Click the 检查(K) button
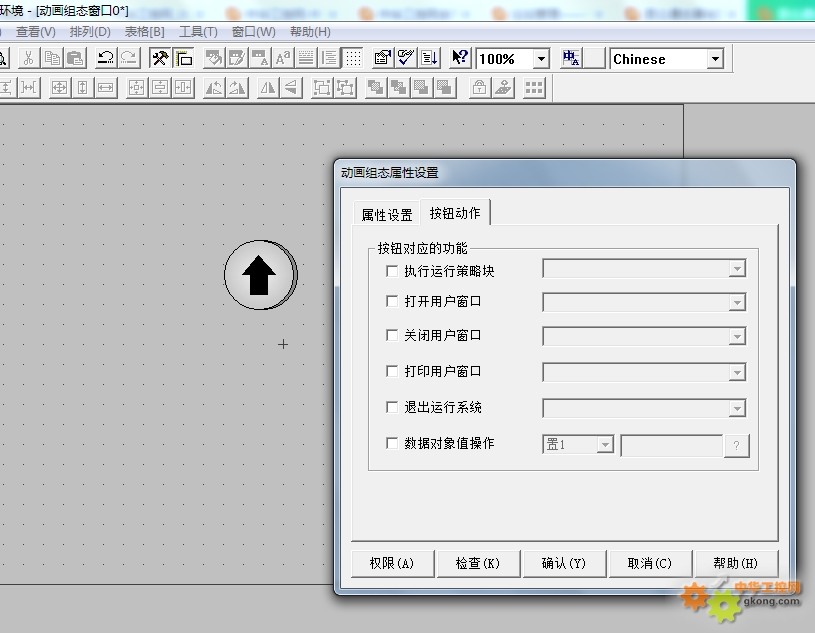This screenshot has width=815, height=633. [478, 563]
